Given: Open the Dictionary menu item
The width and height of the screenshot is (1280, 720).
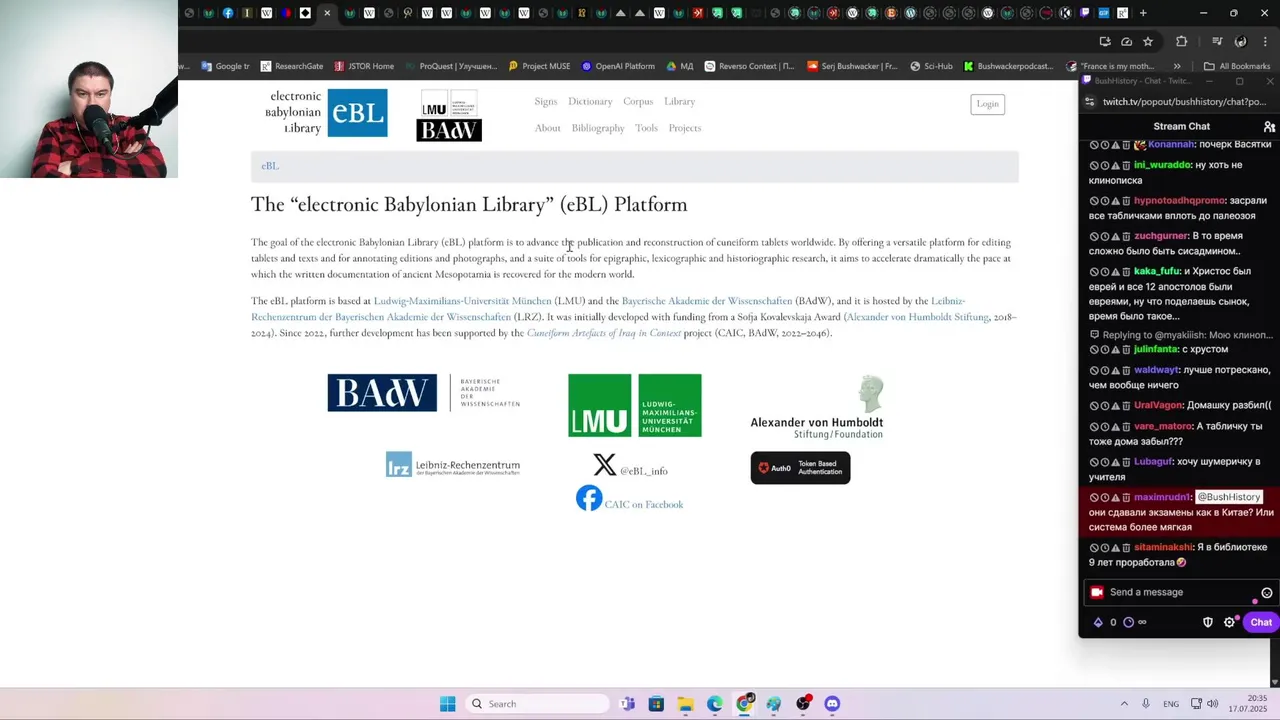Looking at the screenshot, I should [590, 102].
